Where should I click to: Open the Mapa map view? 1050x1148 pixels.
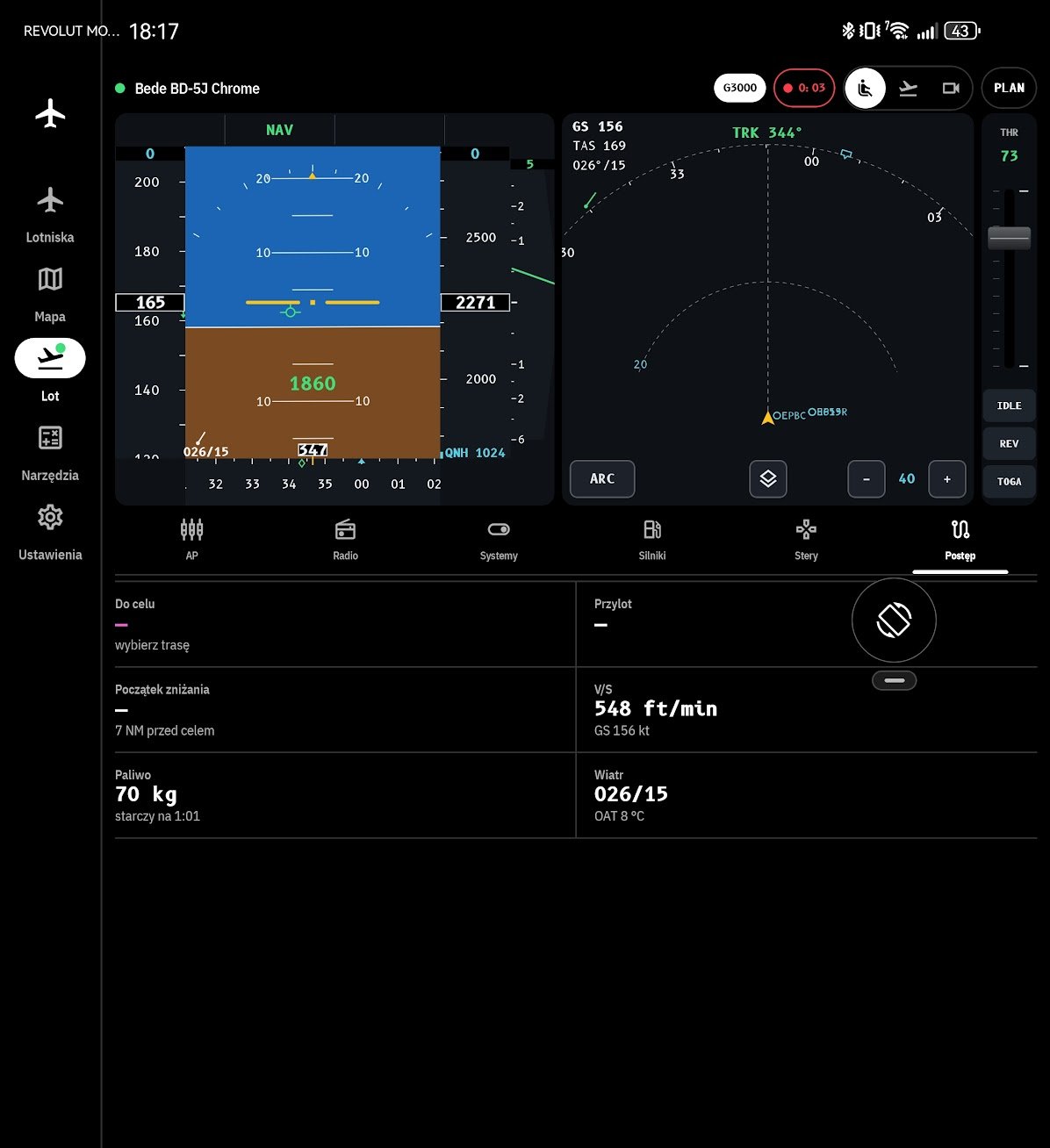tap(50, 294)
